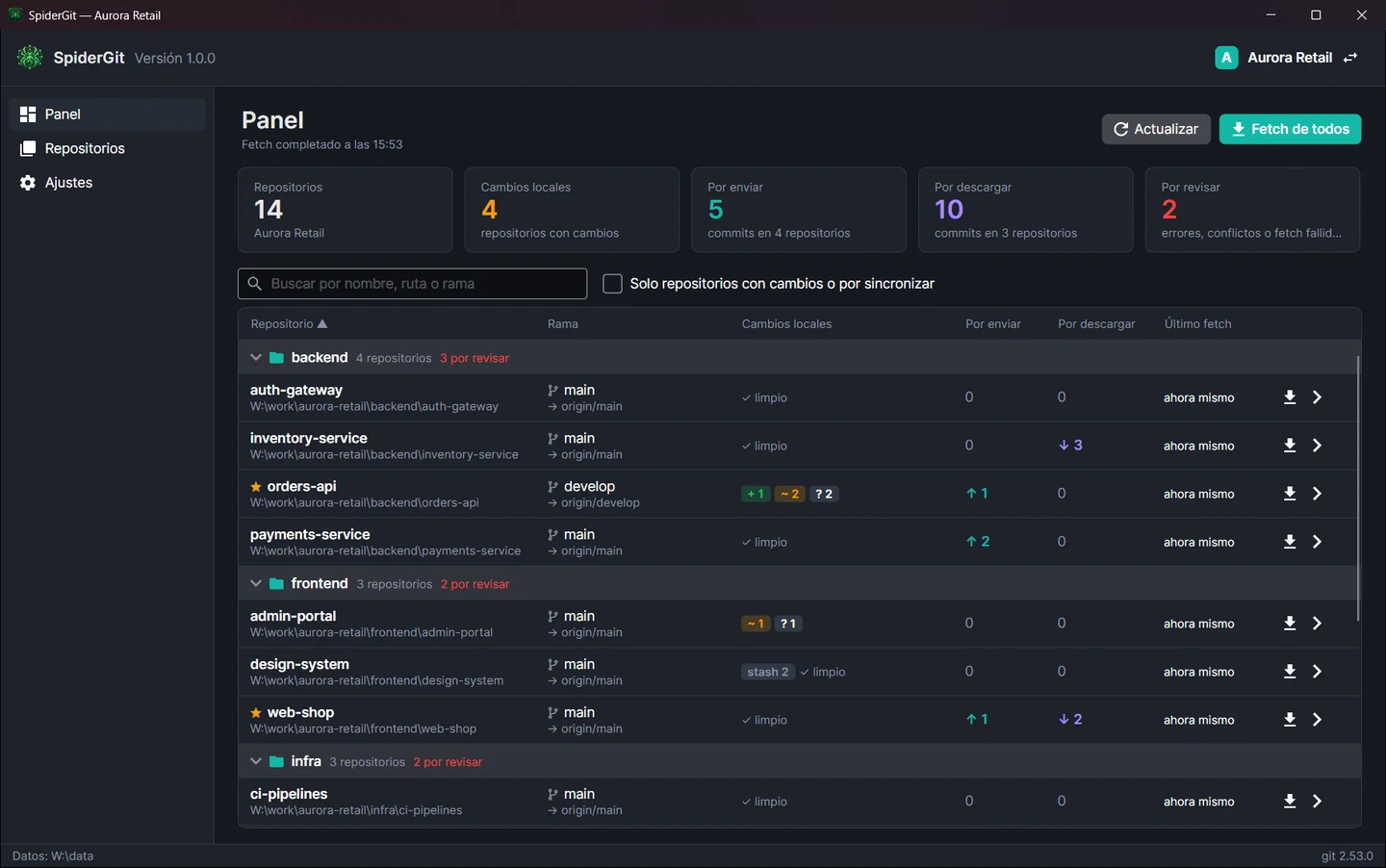Open details arrow for orders-api row
Image resolution: width=1386 pixels, height=868 pixels.
(x=1317, y=494)
